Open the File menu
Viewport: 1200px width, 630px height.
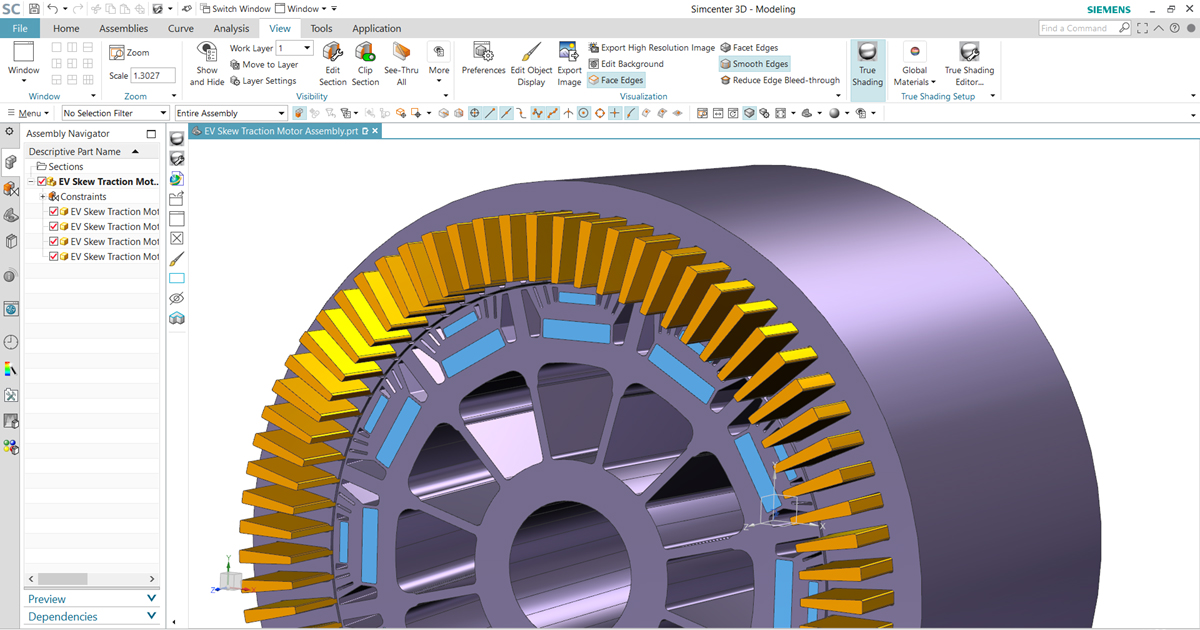[x=20, y=28]
